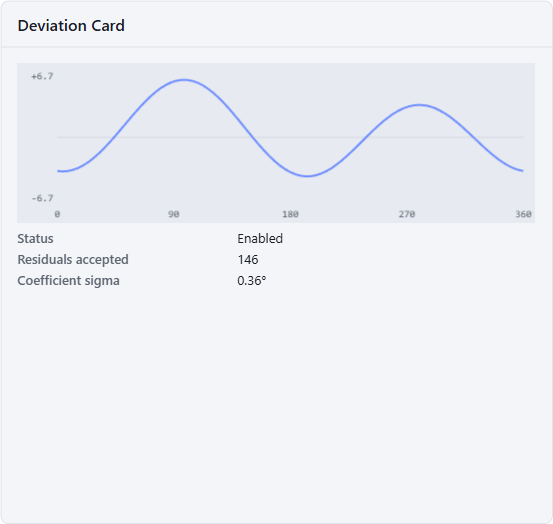The height and width of the screenshot is (524, 553).
Task: Click the 146 residuals value
Action: click(x=248, y=260)
